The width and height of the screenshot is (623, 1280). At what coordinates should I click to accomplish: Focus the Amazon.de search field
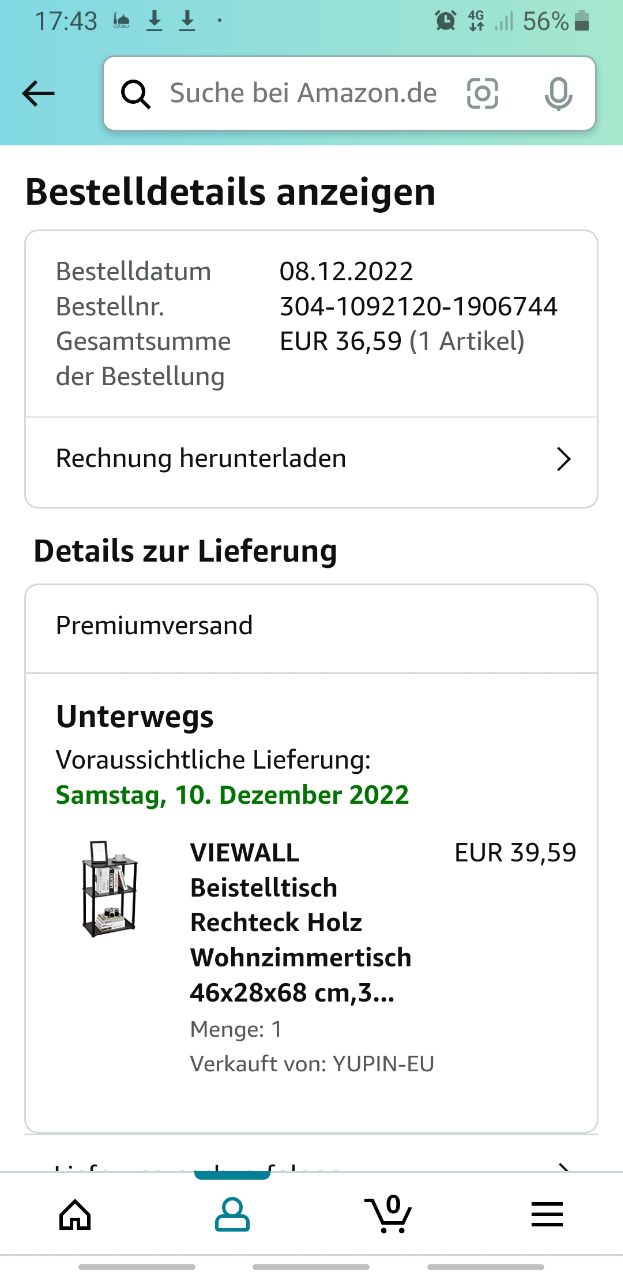point(303,94)
